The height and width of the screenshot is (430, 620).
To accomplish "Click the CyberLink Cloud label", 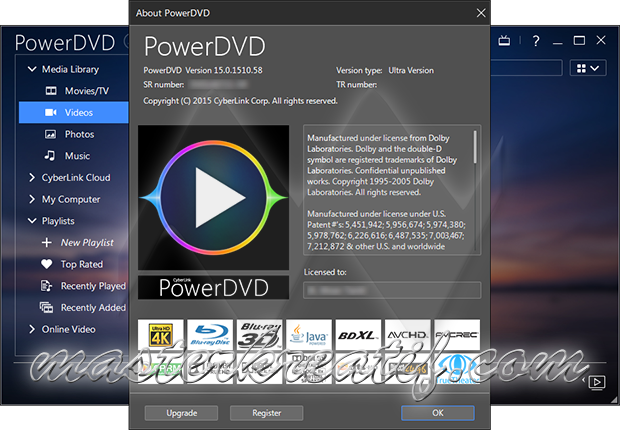I will pyautogui.click(x=76, y=178).
